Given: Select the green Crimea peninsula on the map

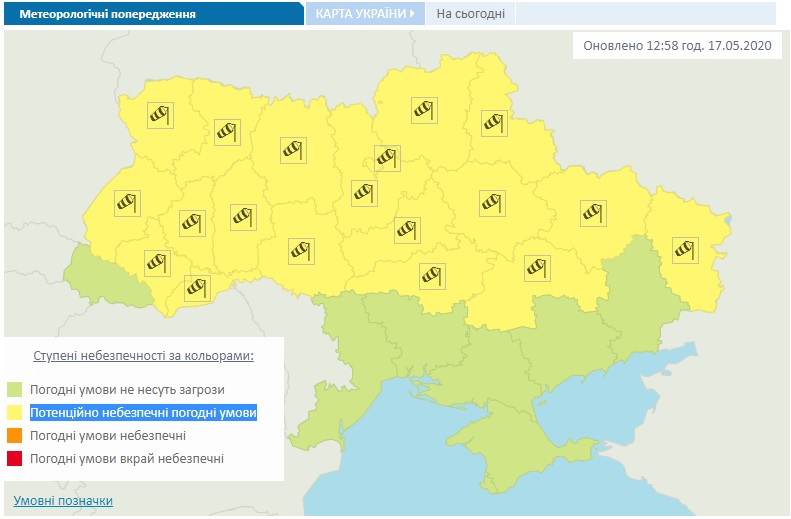Looking at the screenshot, I should click(x=515, y=444).
